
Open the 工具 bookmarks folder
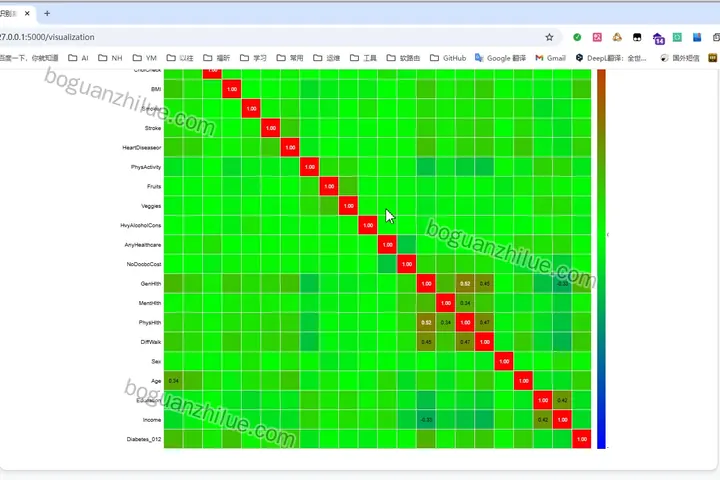[363, 58]
